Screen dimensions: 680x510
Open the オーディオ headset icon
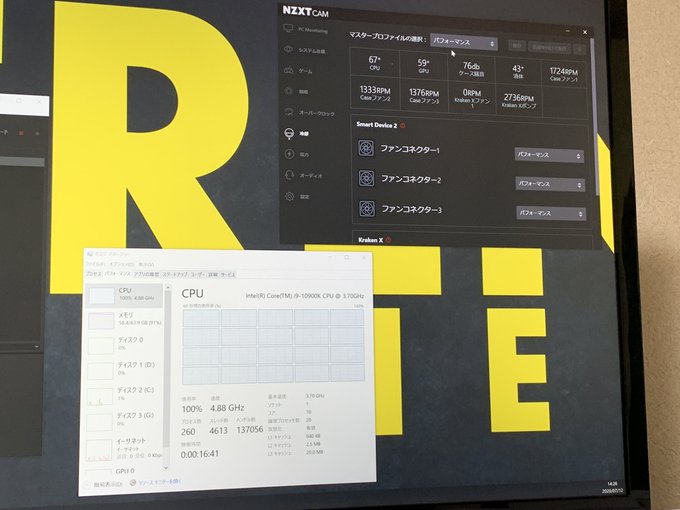pyautogui.click(x=289, y=175)
